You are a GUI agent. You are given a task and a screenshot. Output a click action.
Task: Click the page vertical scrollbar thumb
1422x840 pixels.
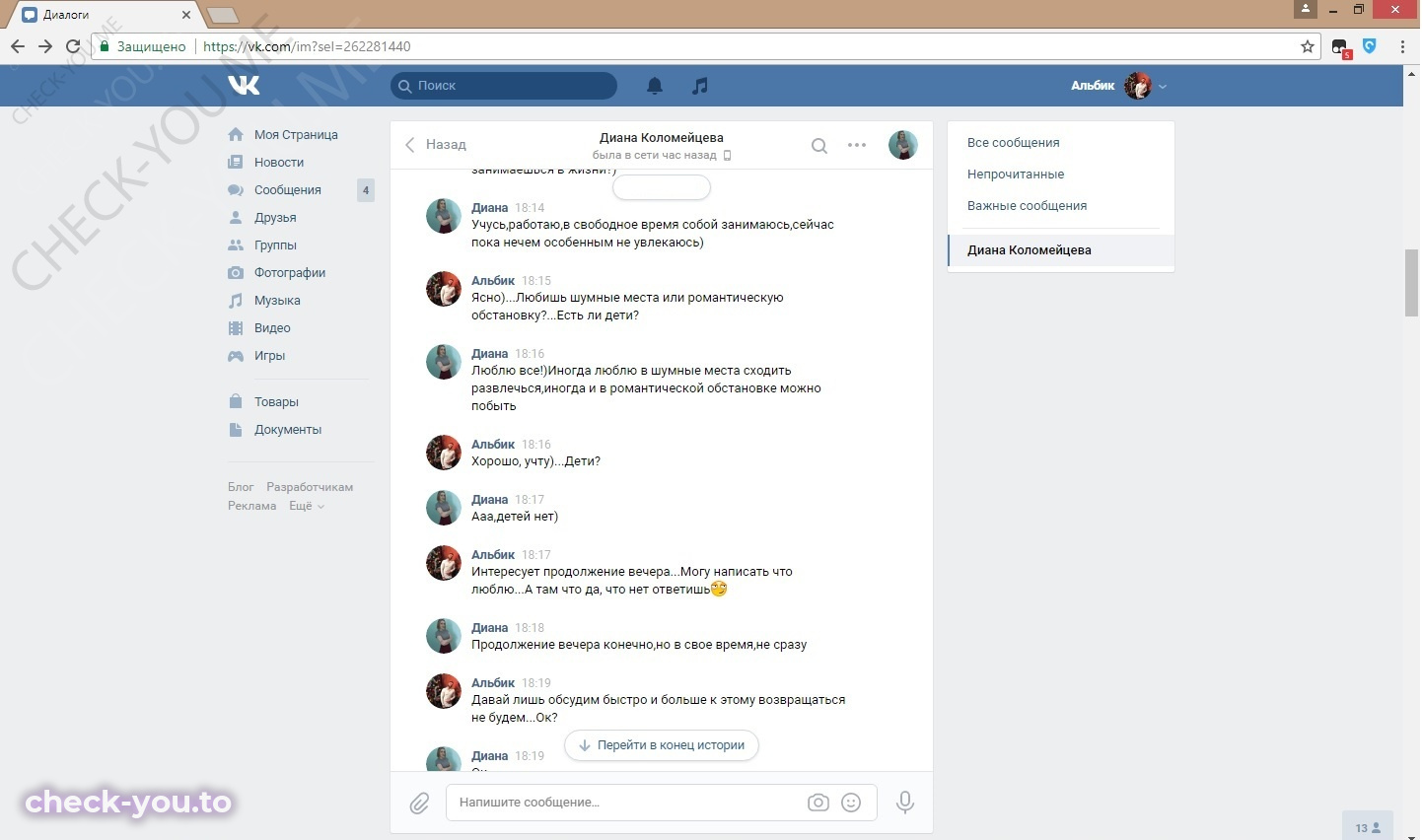click(x=1412, y=284)
